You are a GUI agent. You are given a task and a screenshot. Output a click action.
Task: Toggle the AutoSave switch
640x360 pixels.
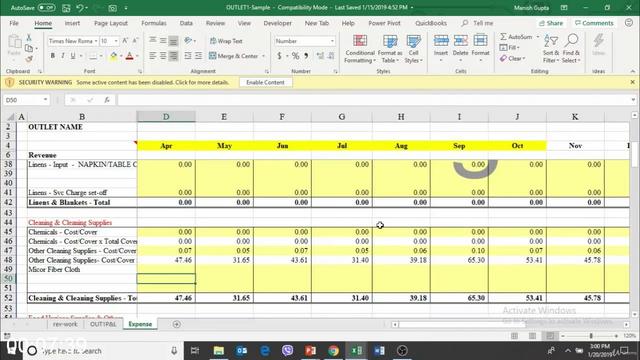(47, 8)
